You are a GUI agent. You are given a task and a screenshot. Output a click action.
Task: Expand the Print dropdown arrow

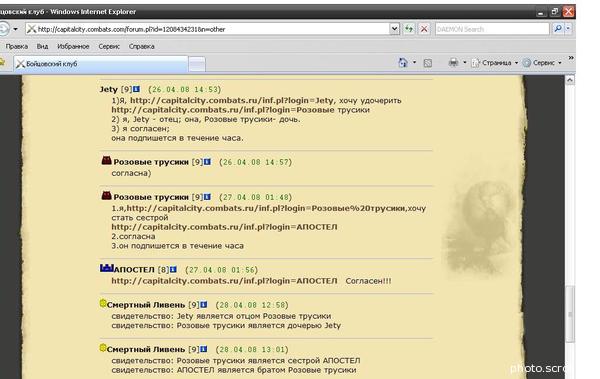tap(465, 62)
